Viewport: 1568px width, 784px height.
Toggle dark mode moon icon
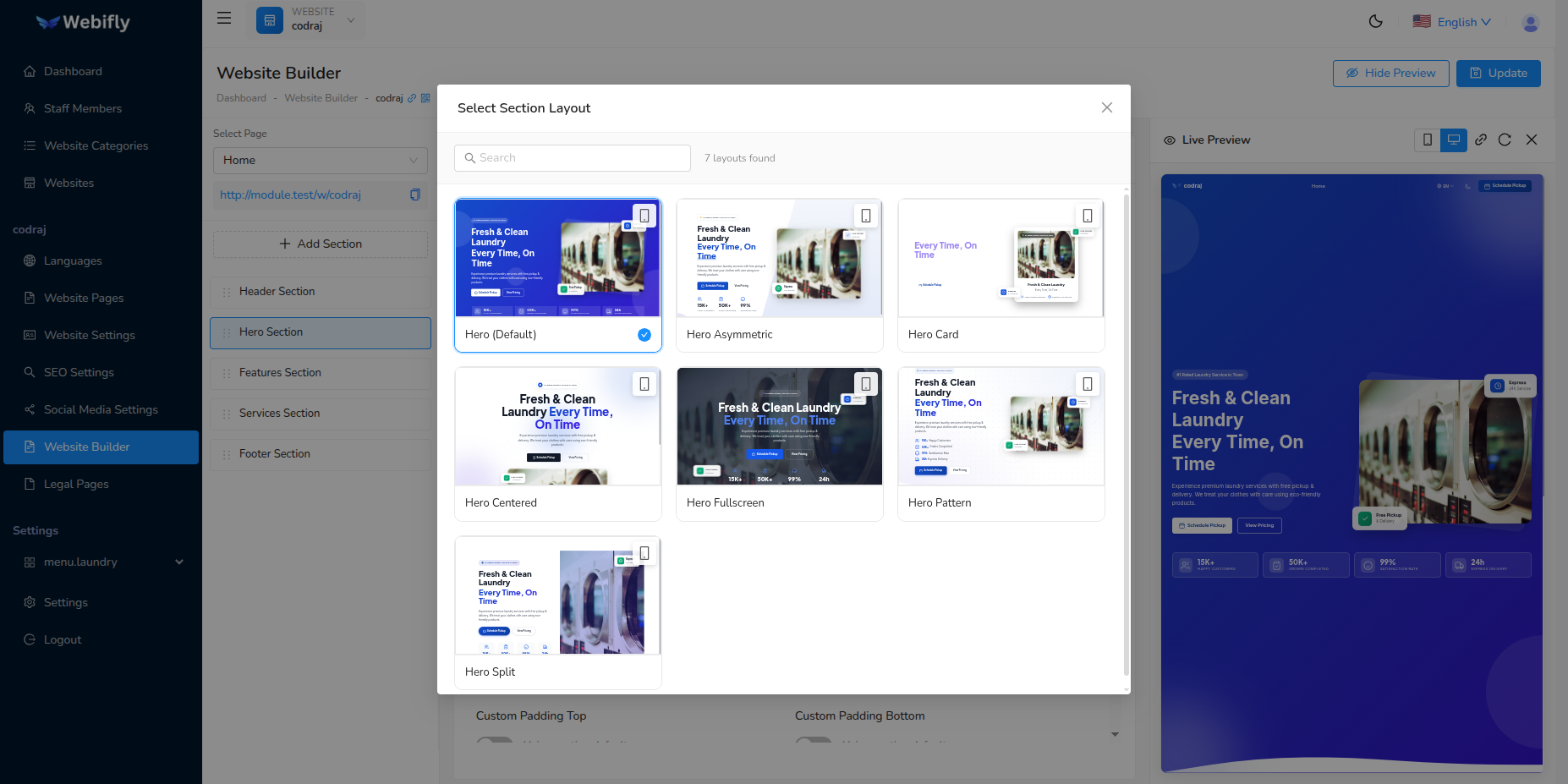1376,22
